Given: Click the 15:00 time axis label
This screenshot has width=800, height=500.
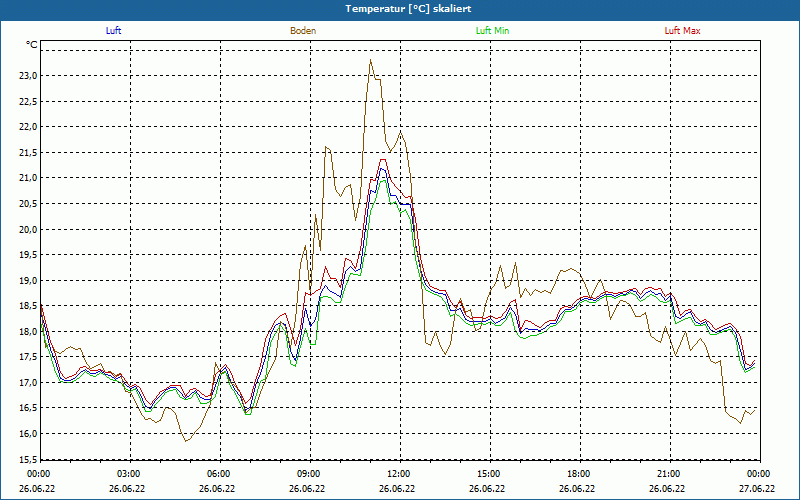Looking at the screenshot, I should pyautogui.click(x=488, y=474).
